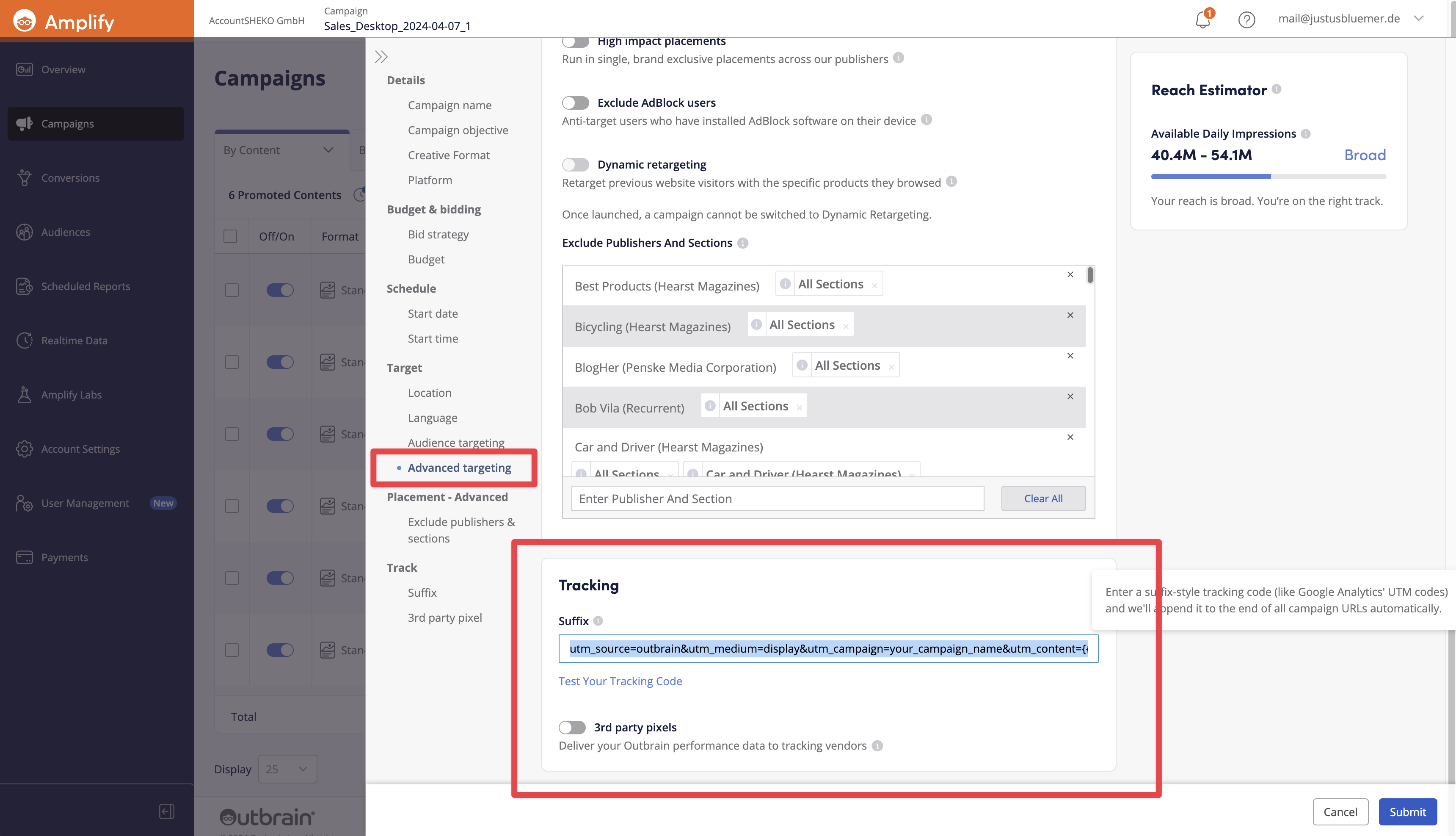Remove Best Products publisher with X icon
Image resolution: width=1456 pixels, height=836 pixels.
[x=1070, y=274]
